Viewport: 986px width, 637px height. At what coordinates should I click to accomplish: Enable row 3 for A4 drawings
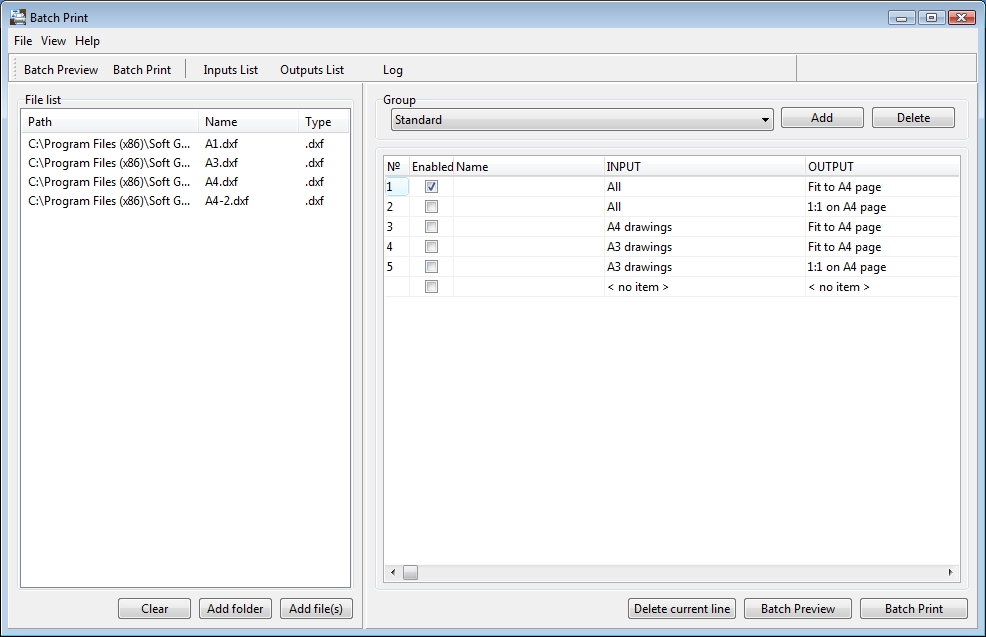pyautogui.click(x=431, y=227)
